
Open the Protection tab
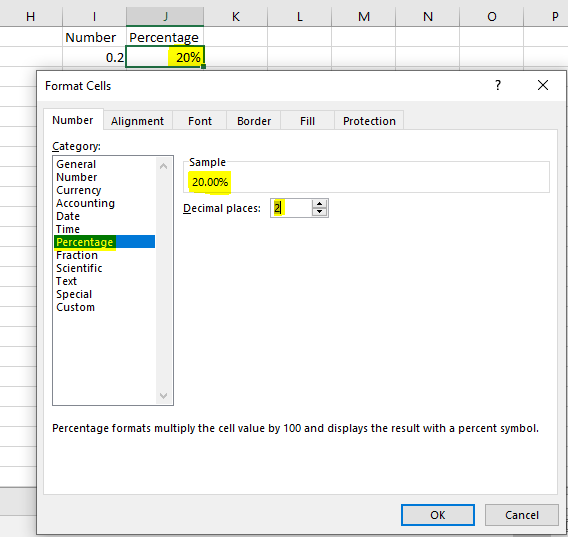pos(369,121)
